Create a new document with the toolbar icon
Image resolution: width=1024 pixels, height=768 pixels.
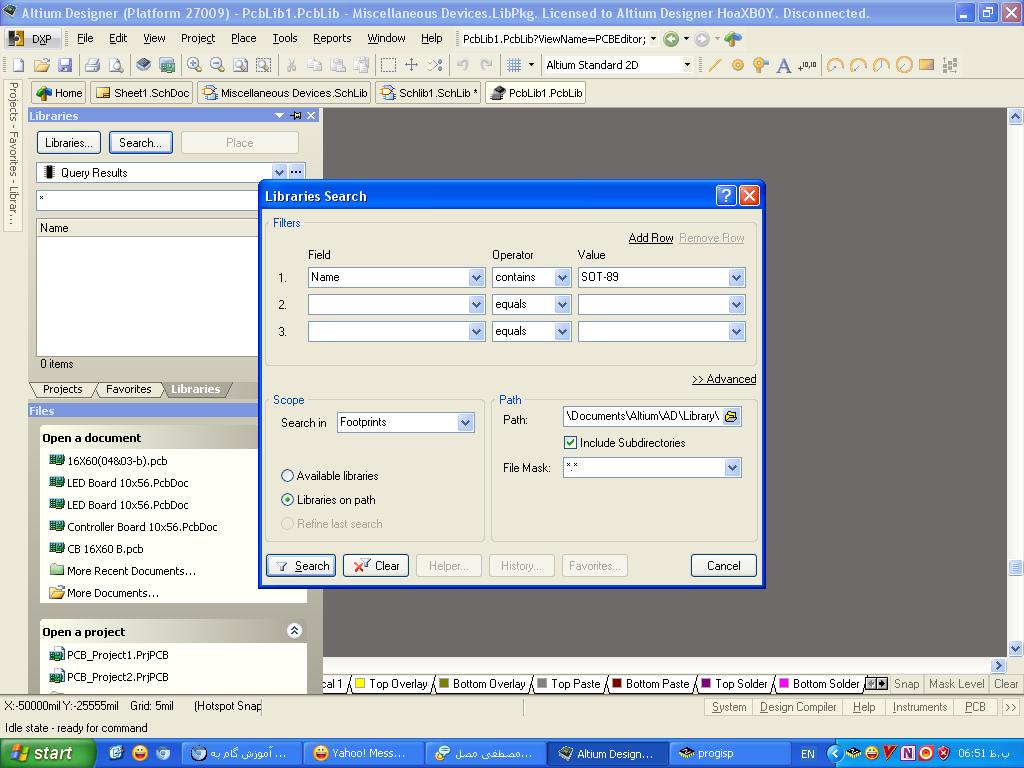pos(18,65)
